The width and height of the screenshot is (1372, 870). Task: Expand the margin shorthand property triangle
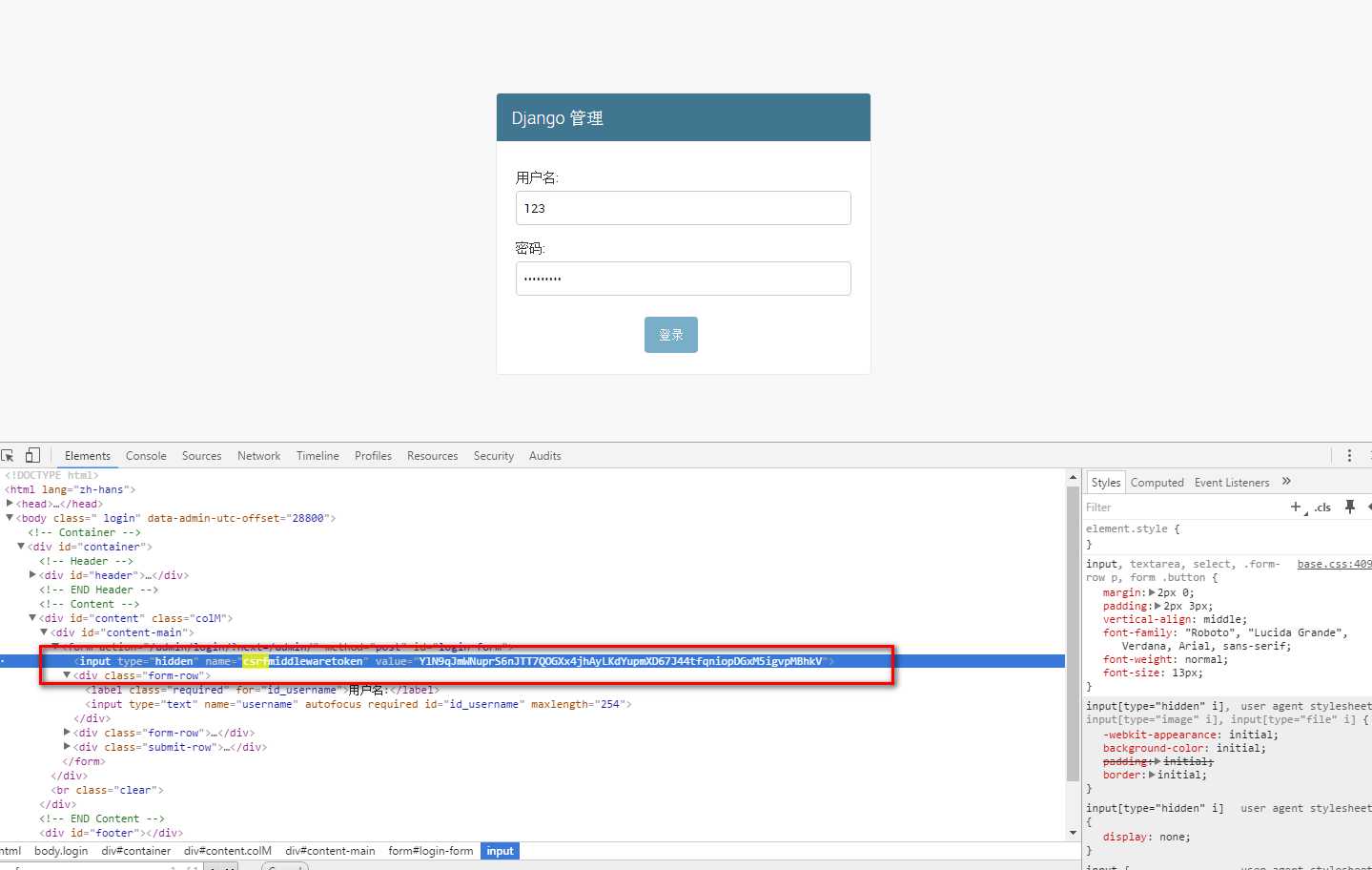tap(1154, 592)
